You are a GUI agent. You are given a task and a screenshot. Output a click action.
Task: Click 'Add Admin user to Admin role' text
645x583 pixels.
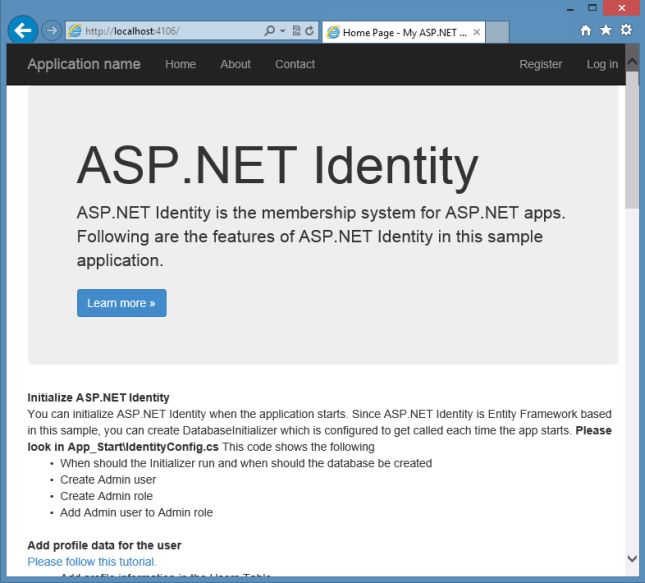[137, 513]
